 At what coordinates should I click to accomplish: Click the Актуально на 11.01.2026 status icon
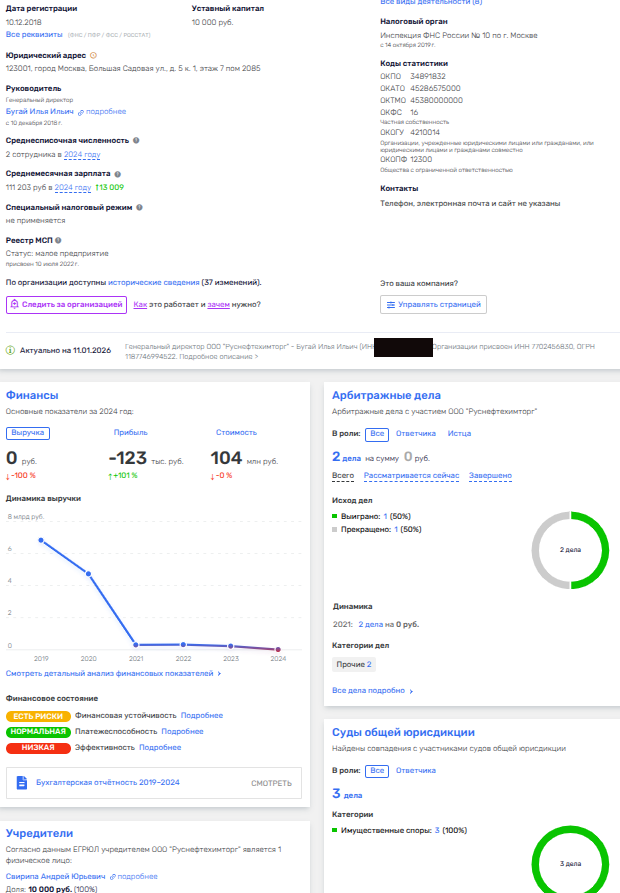point(11,351)
